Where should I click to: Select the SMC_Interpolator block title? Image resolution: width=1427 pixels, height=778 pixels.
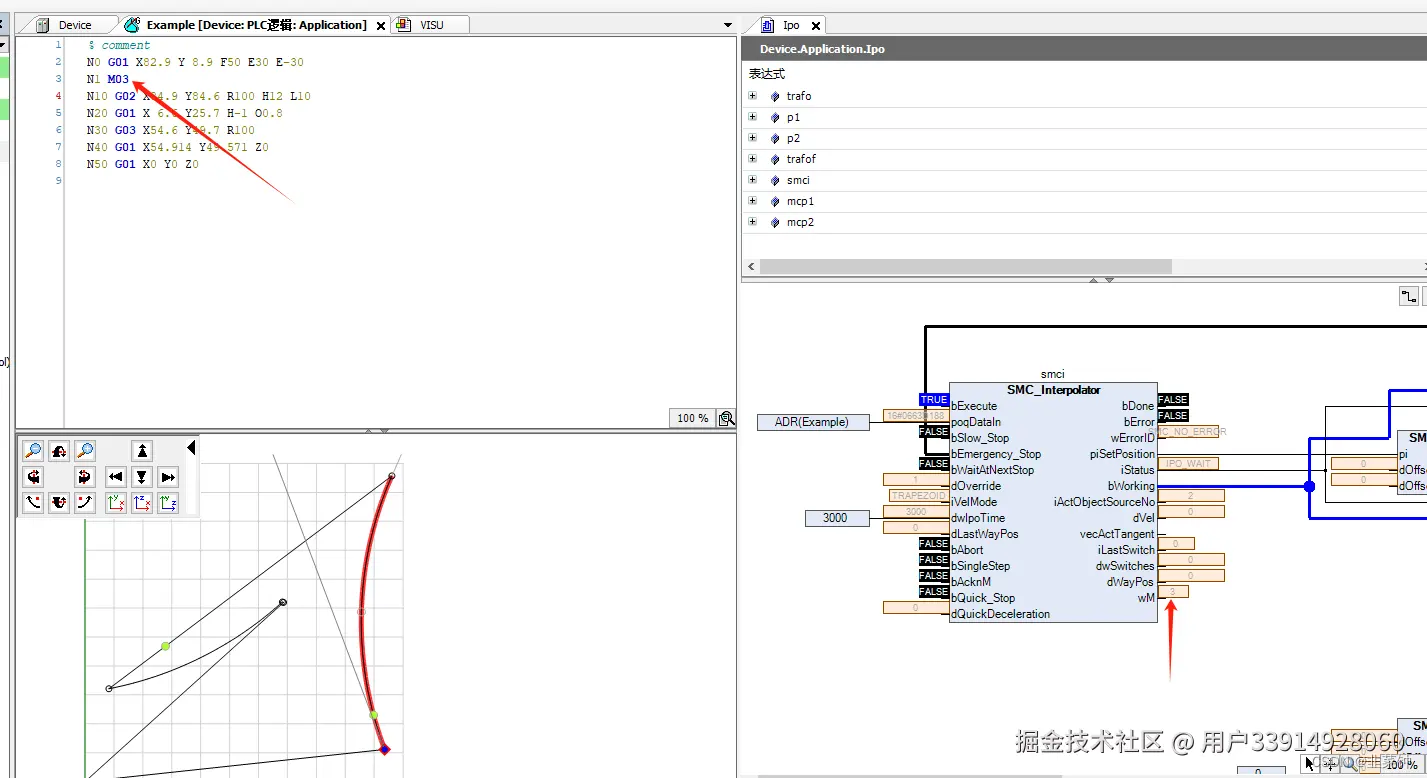[1053, 390]
